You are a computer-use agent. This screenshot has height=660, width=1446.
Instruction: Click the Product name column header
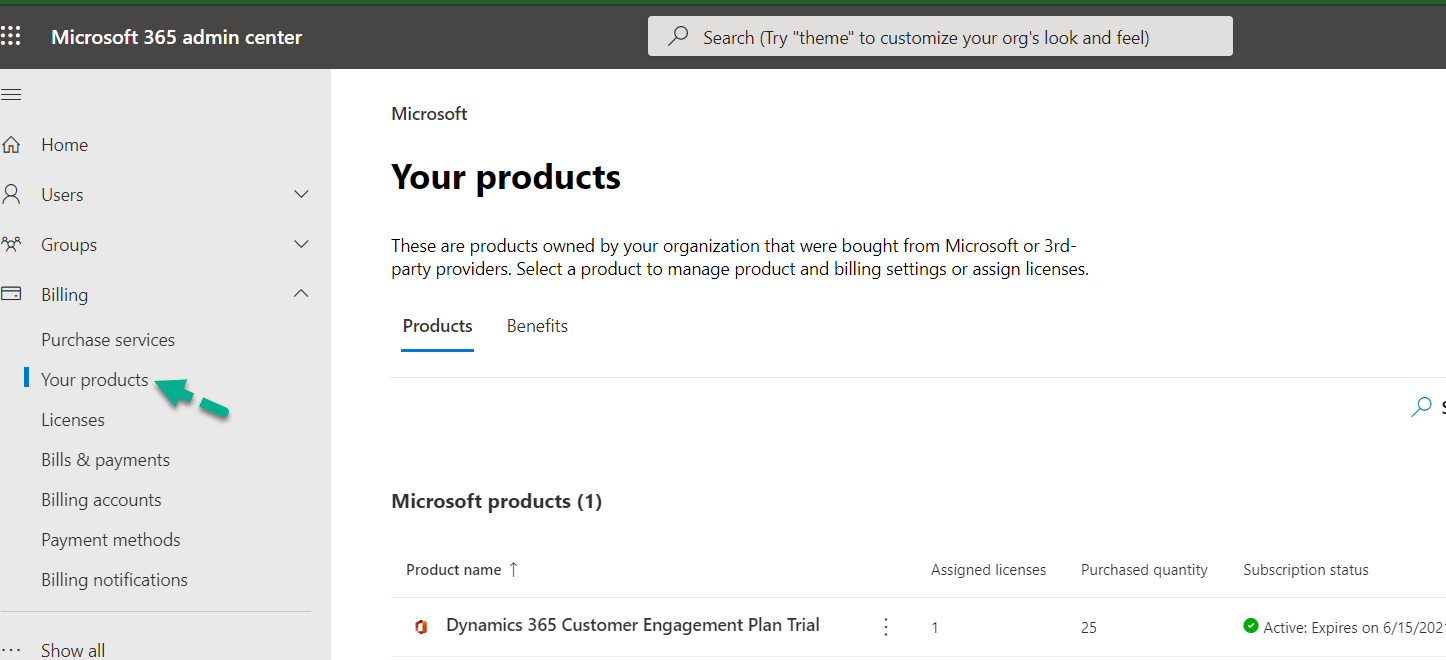point(453,569)
